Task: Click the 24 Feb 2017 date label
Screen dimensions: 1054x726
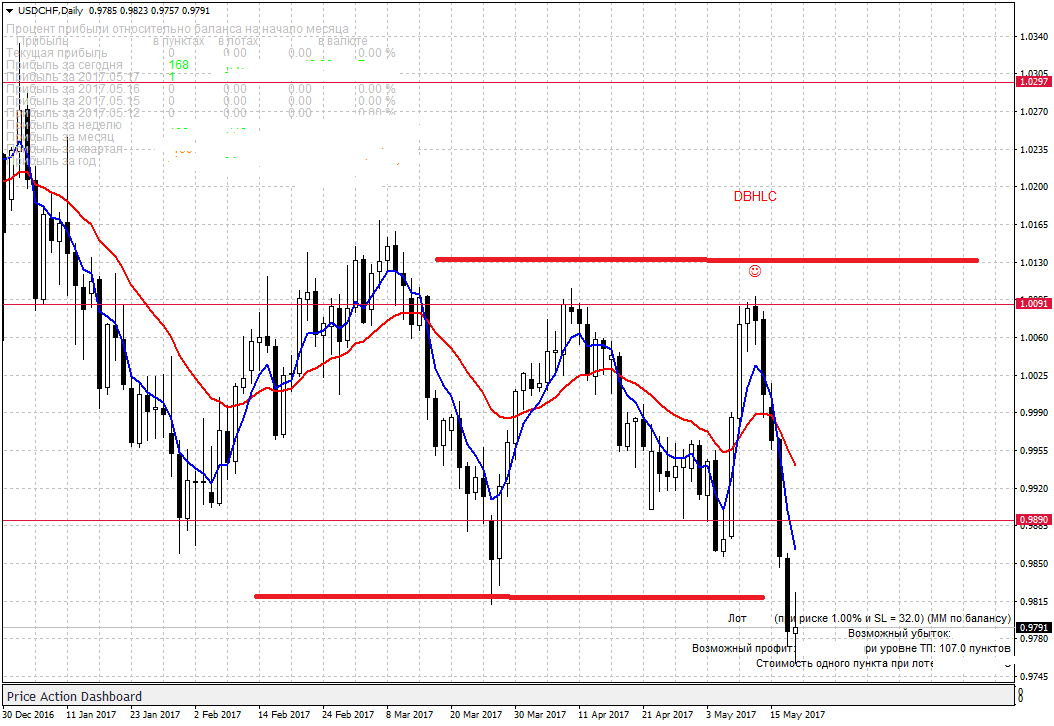Action: tap(348, 715)
